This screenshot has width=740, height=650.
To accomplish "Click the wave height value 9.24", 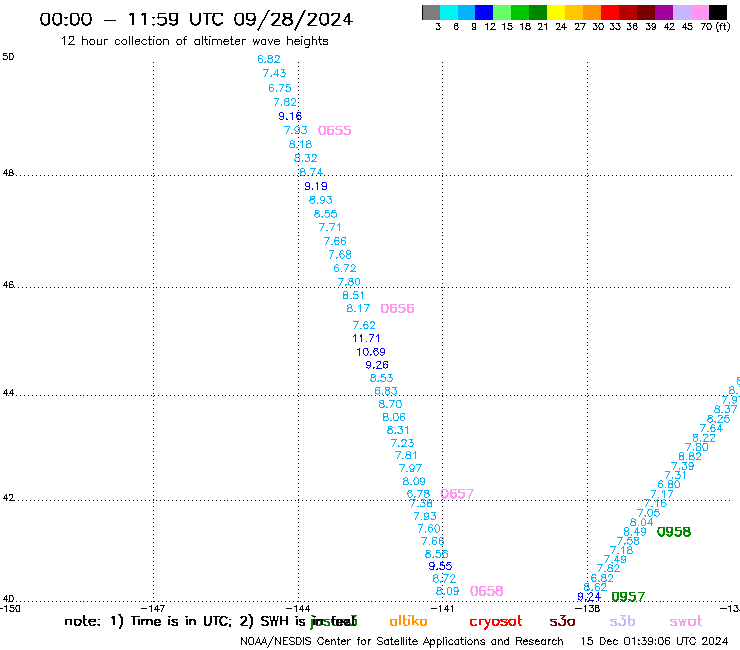I will (x=589, y=597).
